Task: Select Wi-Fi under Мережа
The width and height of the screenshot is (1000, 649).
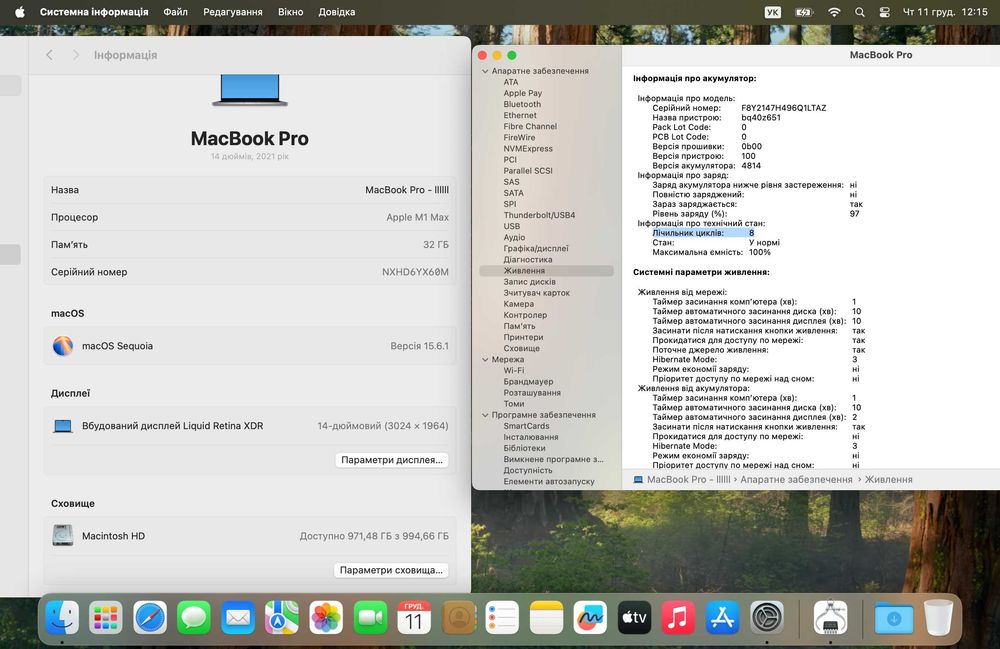Action: click(513, 370)
